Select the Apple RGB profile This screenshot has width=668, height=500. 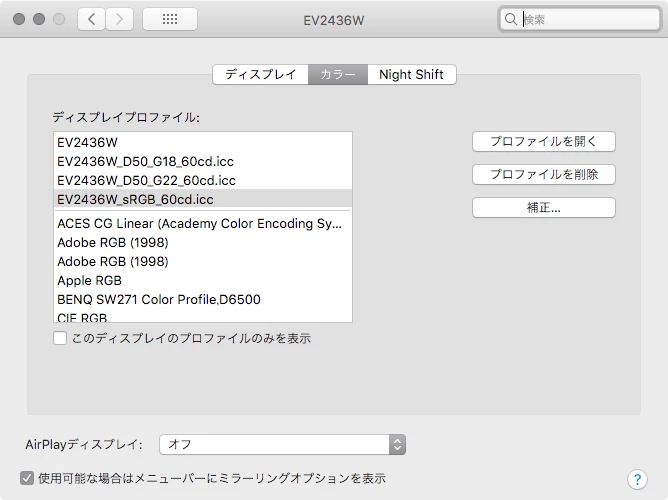pos(203,280)
